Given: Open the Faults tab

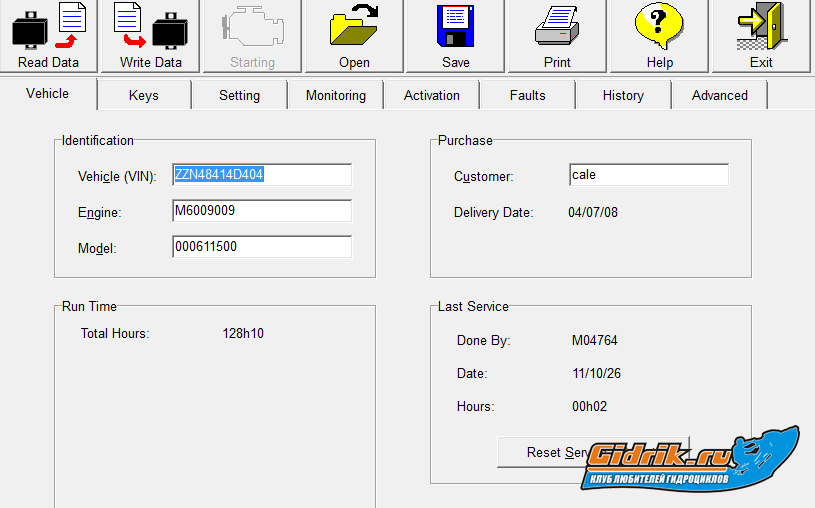Looking at the screenshot, I should (x=527, y=96).
